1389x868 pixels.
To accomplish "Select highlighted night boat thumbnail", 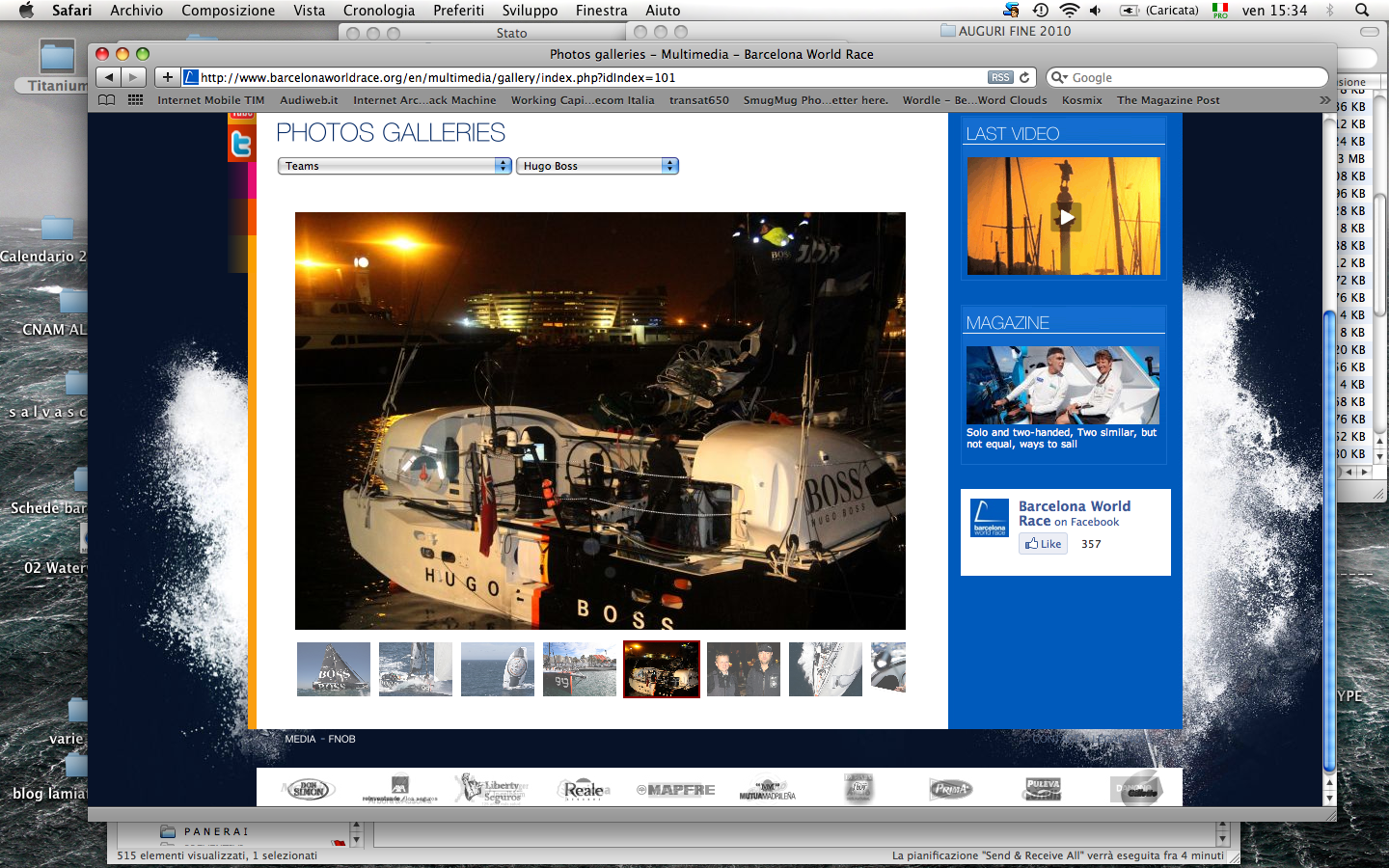I will pyautogui.click(x=662, y=669).
